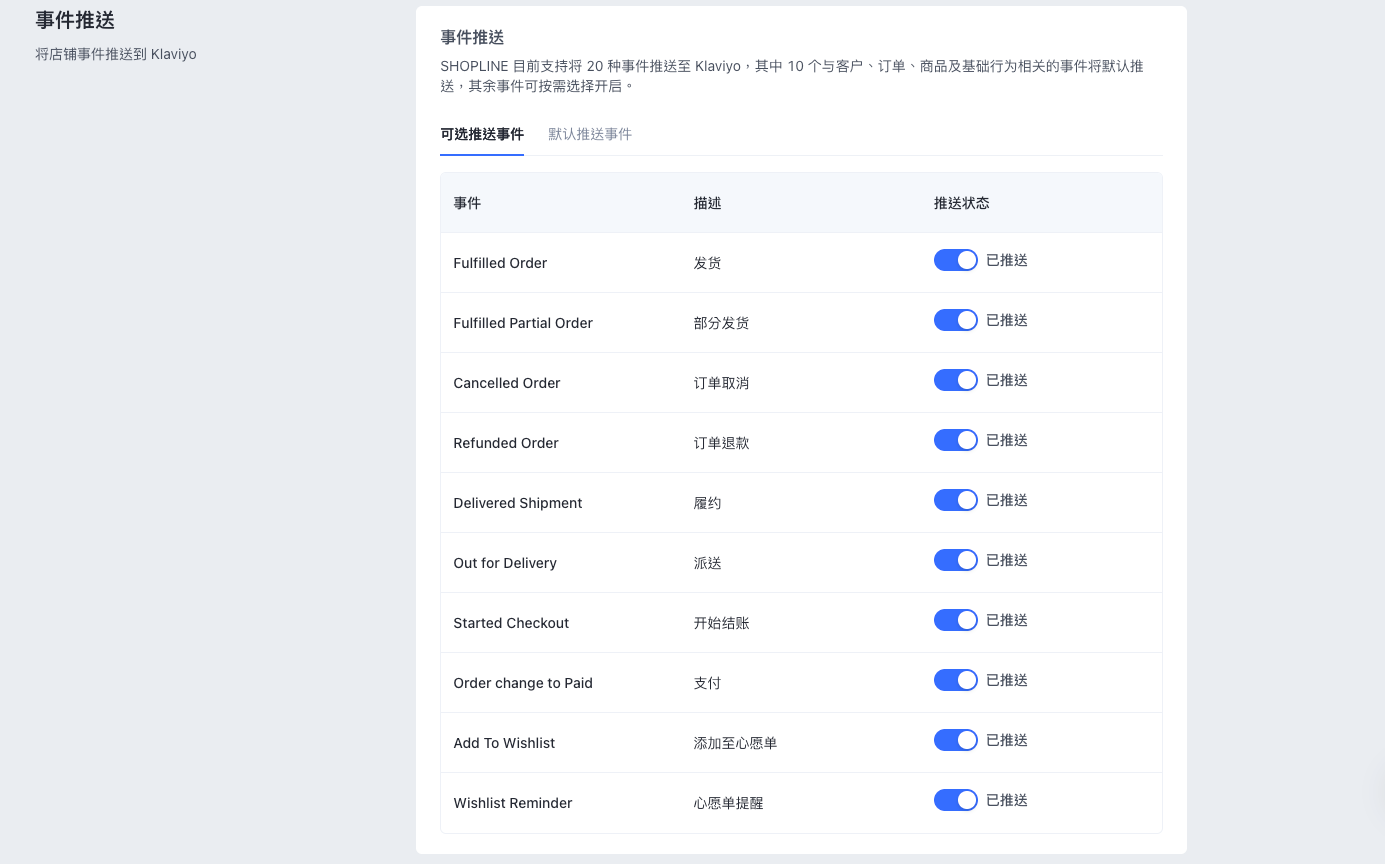Viewport: 1385px width, 864px height.
Task: Toggle the Wishlist Reminder push switch
Action: [x=955, y=800]
